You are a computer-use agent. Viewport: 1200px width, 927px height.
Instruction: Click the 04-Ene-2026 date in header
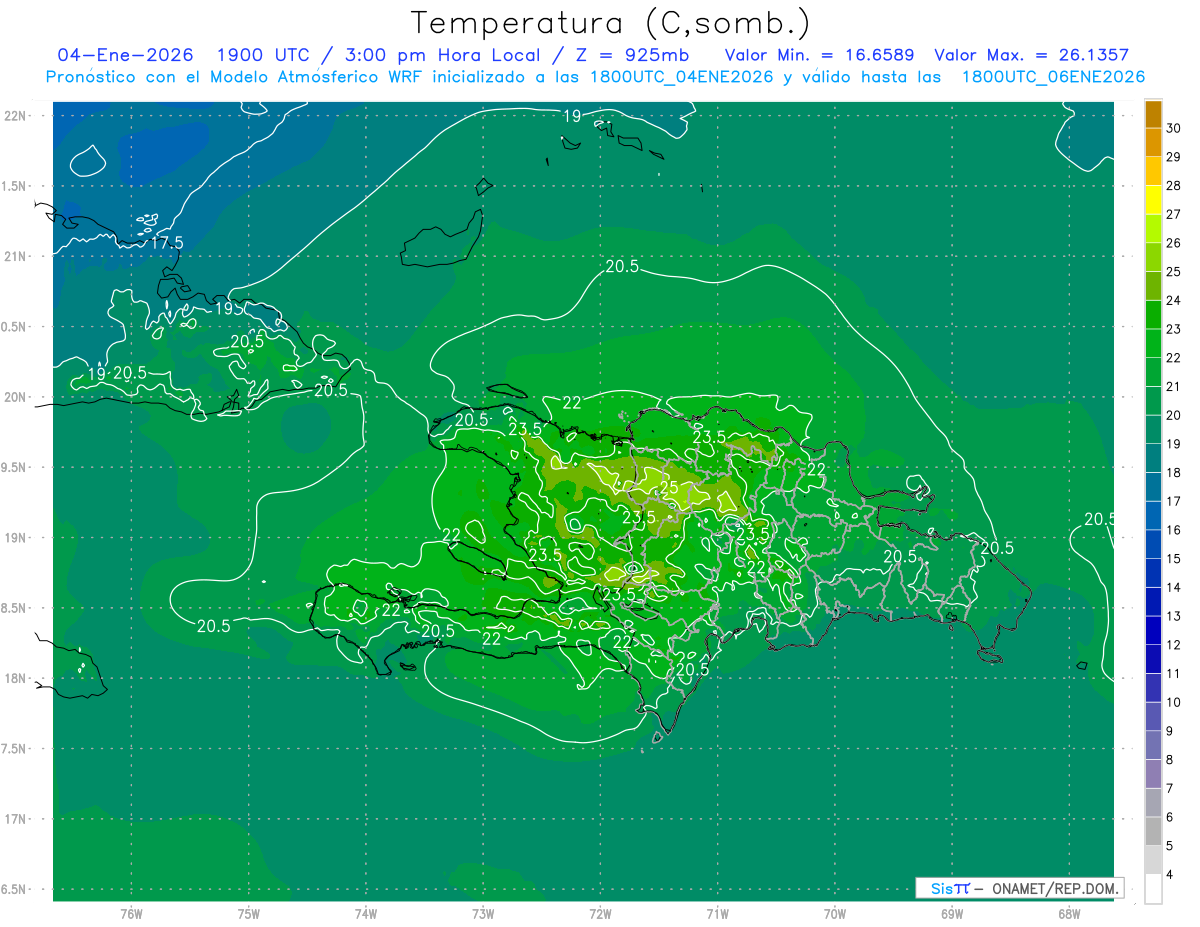click(x=125, y=55)
